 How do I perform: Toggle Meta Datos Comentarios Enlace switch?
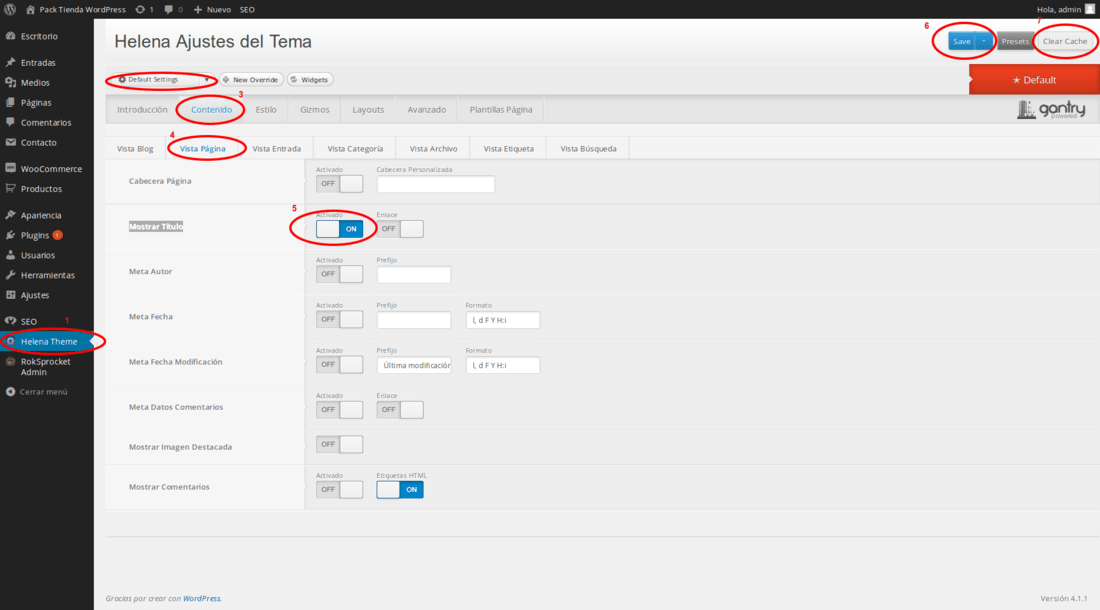point(400,409)
